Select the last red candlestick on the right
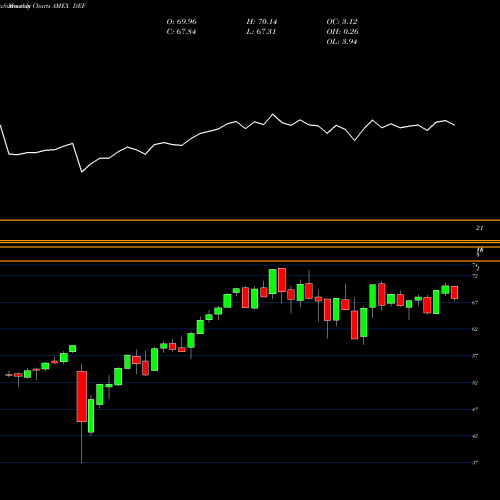 (455, 293)
